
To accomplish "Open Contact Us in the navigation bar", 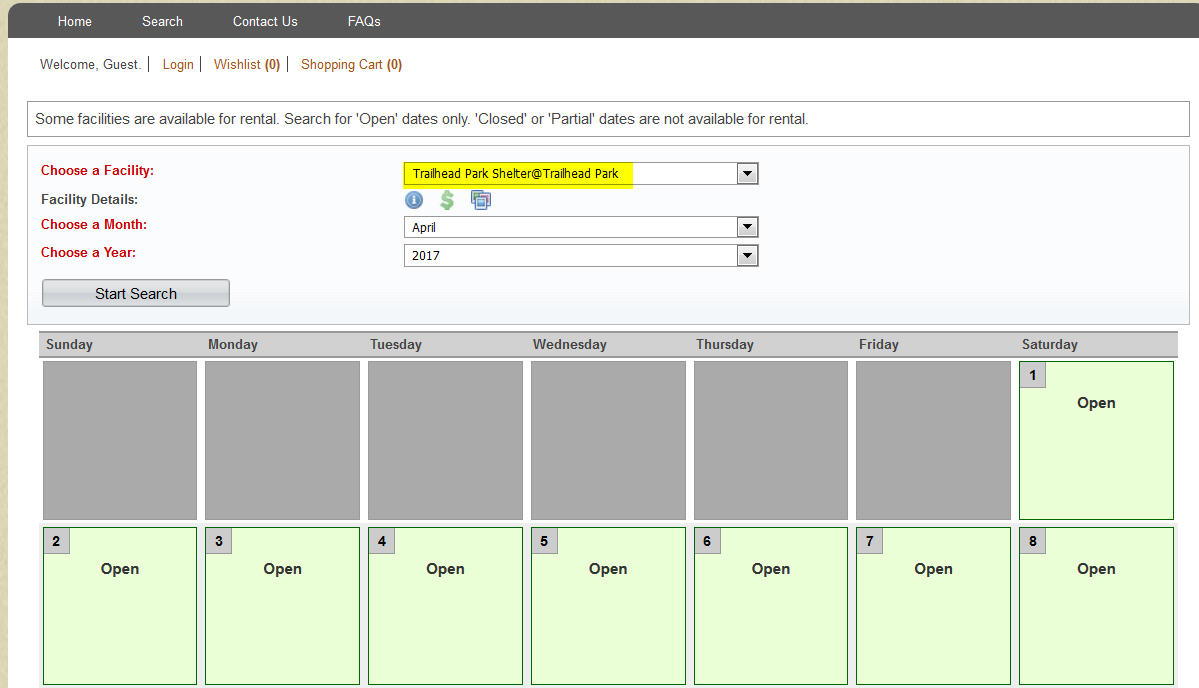I will pos(265,21).
